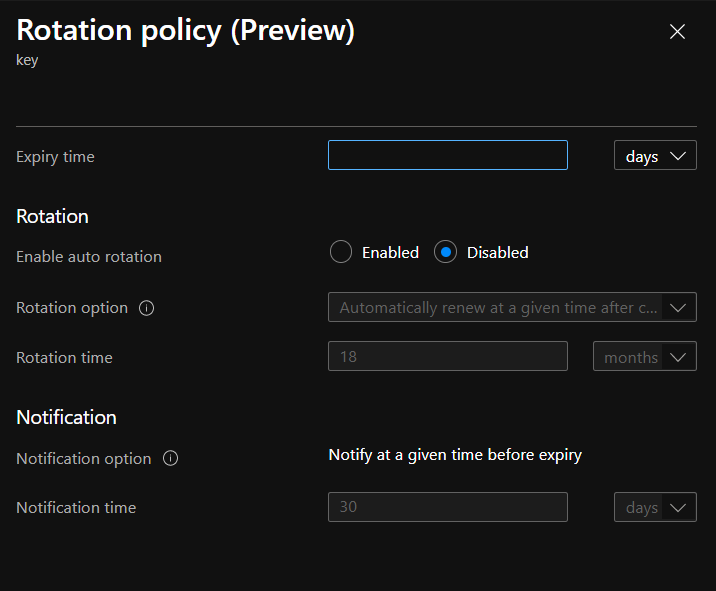Click the Notification time field showing 30

click(x=447, y=508)
